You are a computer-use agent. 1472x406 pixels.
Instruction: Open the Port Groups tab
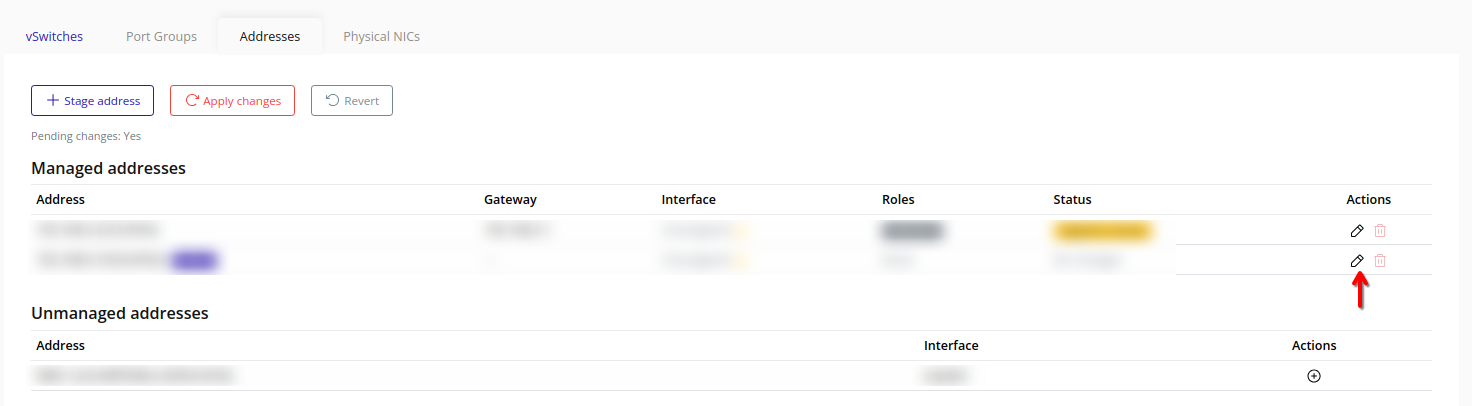click(x=161, y=36)
